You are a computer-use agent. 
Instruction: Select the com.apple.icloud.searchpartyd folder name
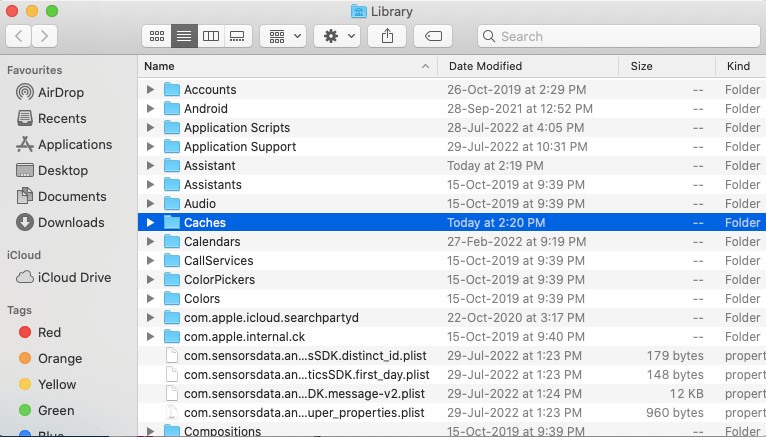pos(271,318)
